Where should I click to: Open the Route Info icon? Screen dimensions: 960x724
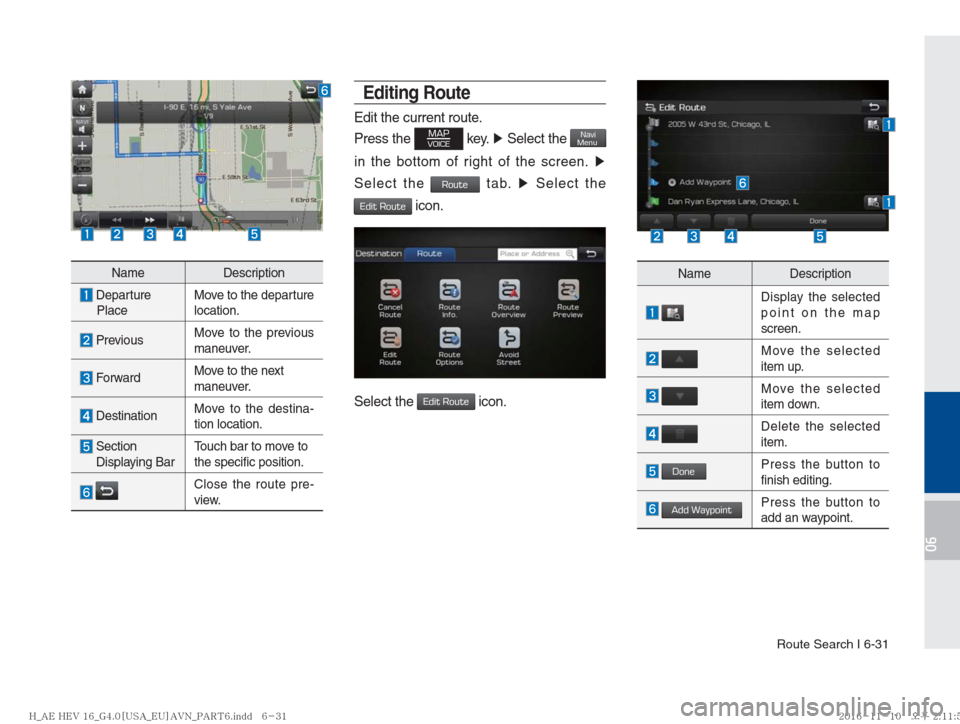tap(449, 299)
